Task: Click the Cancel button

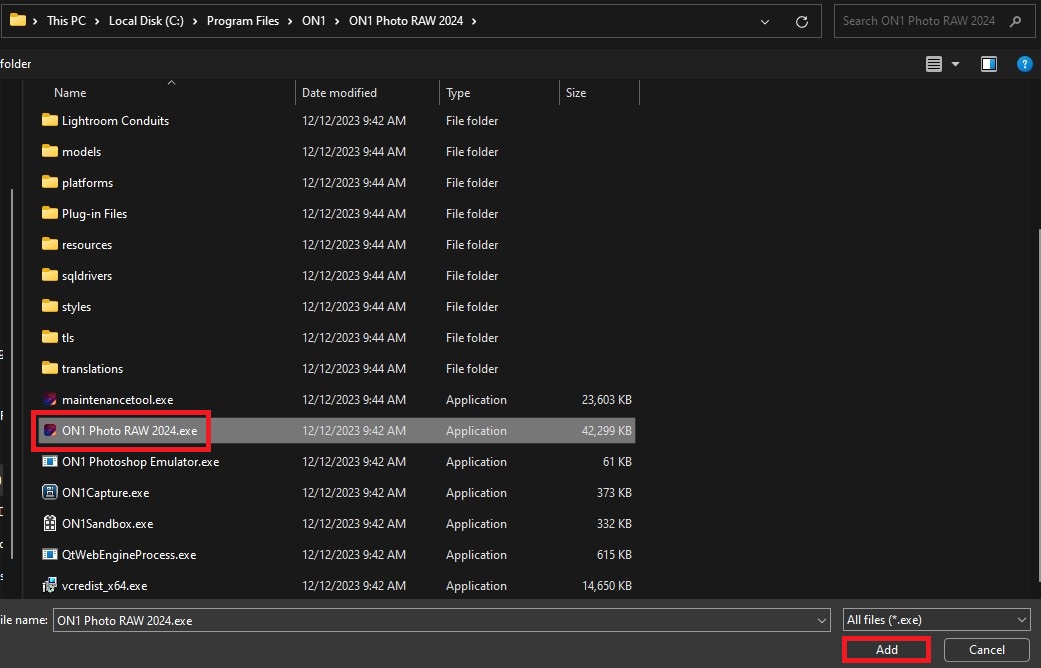Action: pos(987,649)
